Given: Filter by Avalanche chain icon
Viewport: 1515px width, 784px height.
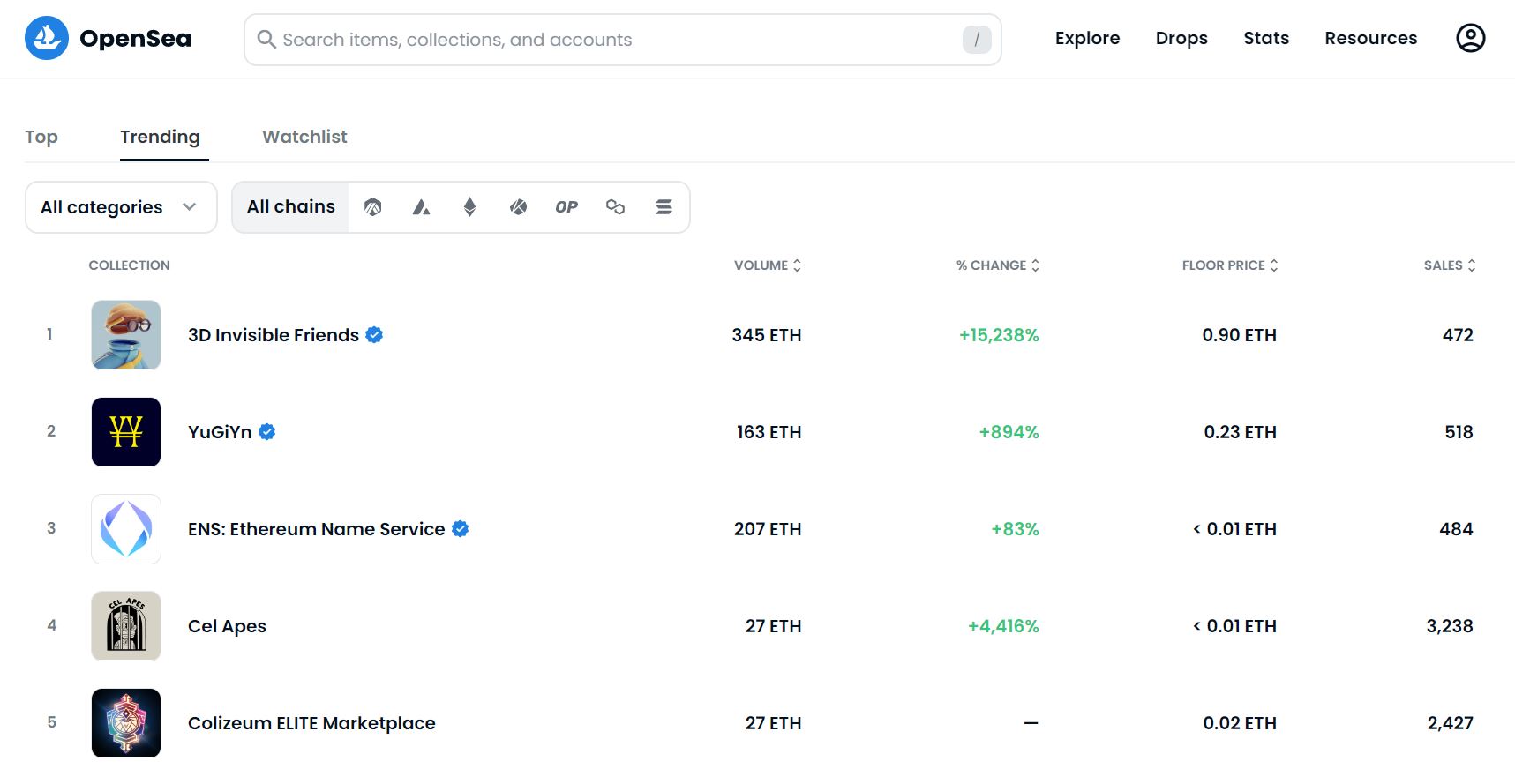Looking at the screenshot, I should pyautogui.click(x=422, y=207).
